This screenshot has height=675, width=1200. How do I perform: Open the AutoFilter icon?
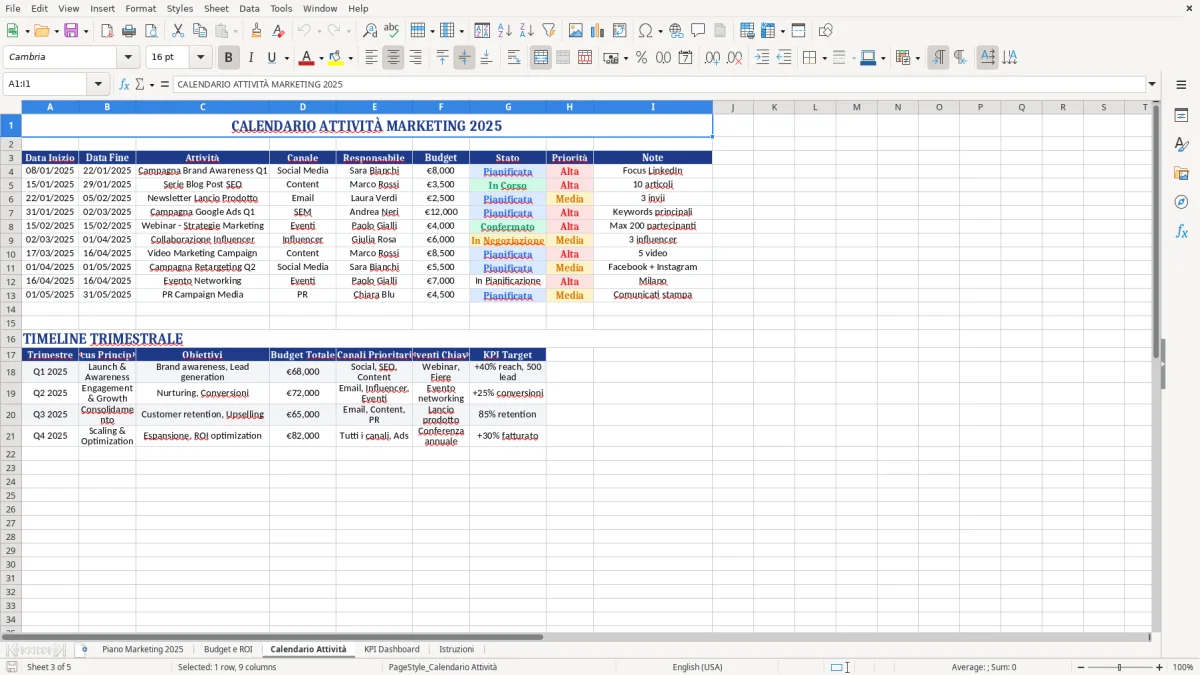[547, 31]
